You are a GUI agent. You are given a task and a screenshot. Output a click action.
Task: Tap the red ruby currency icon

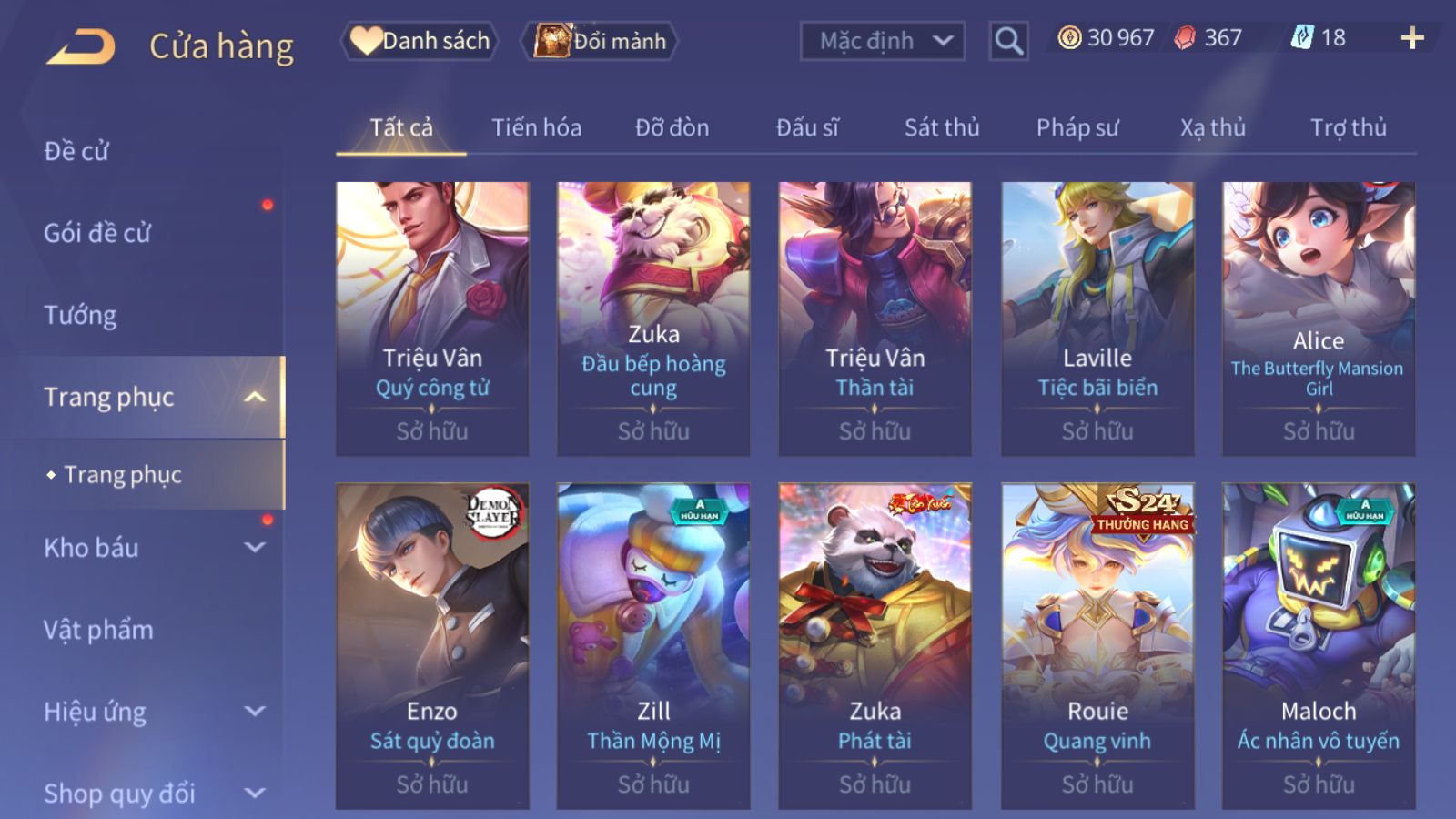coord(1185,37)
